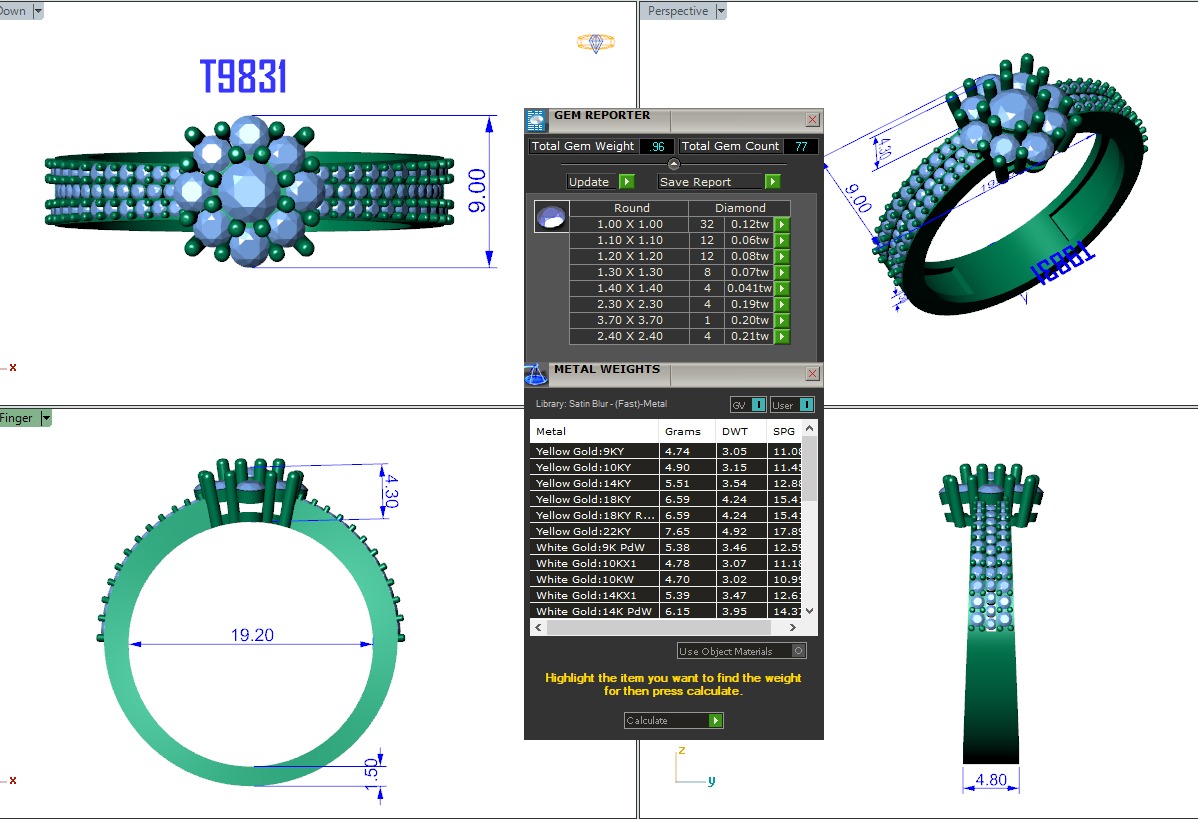This screenshot has width=1198, height=819.
Task: Click green arrow for 3.70 X 3.70 row
Action: (782, 321)
